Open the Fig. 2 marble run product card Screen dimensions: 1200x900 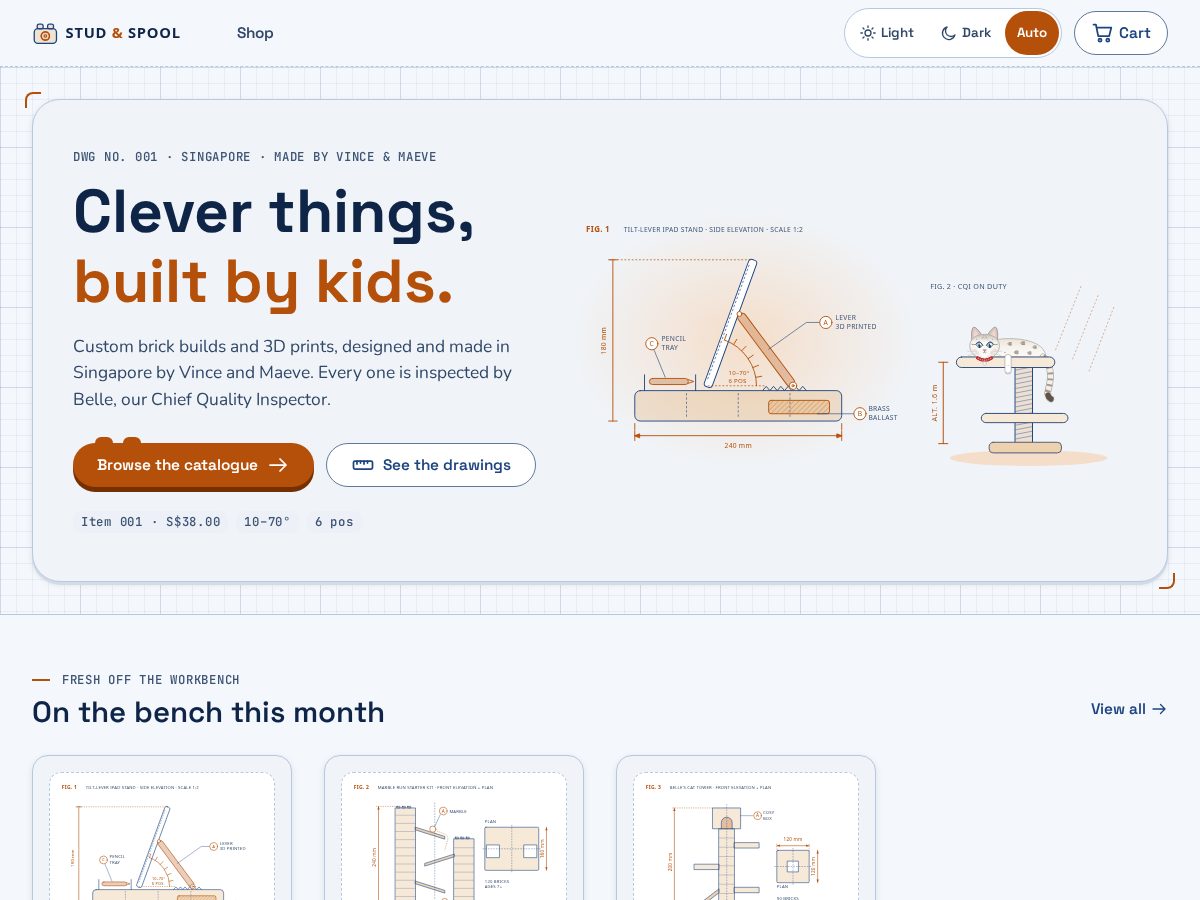[x=454, y=828]
